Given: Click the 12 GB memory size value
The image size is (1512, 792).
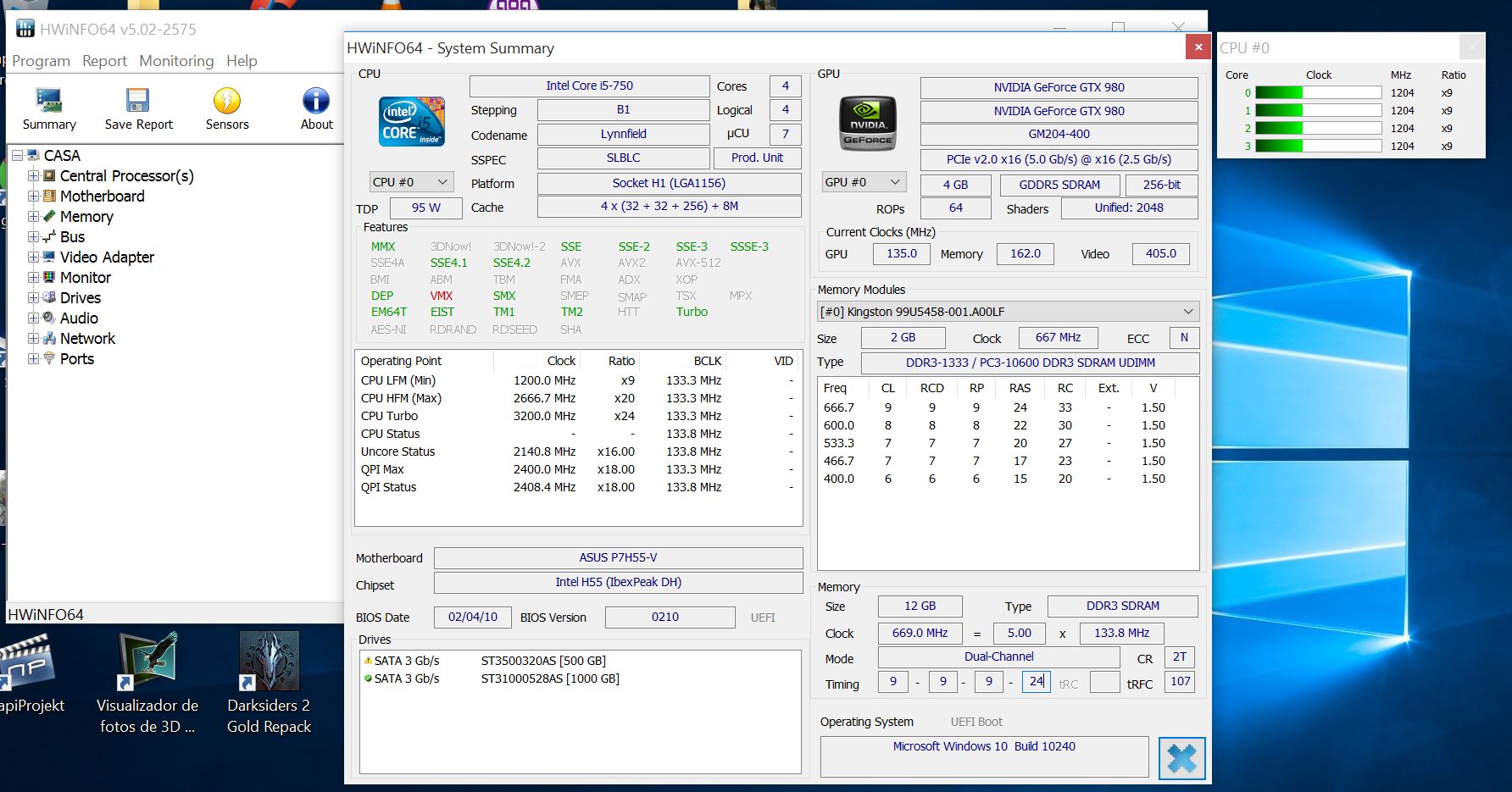Looking at the screenshot, I should pyautogui.click(x=920, y=606).
